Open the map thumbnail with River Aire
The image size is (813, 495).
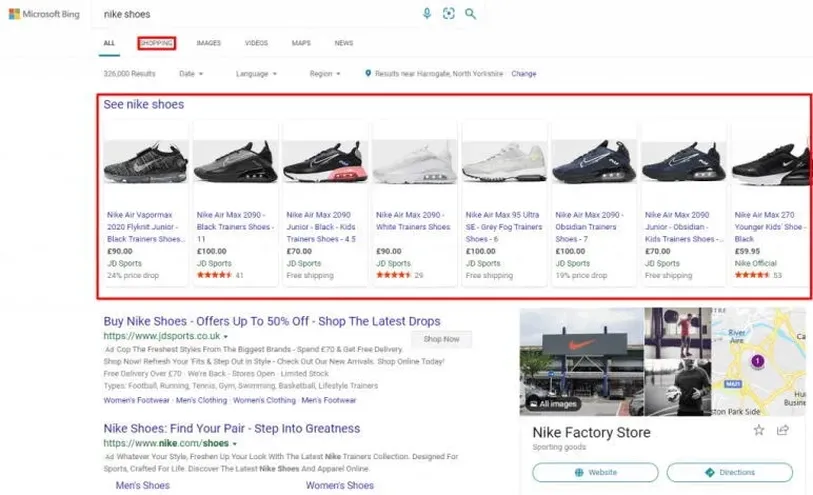point(761,361)
